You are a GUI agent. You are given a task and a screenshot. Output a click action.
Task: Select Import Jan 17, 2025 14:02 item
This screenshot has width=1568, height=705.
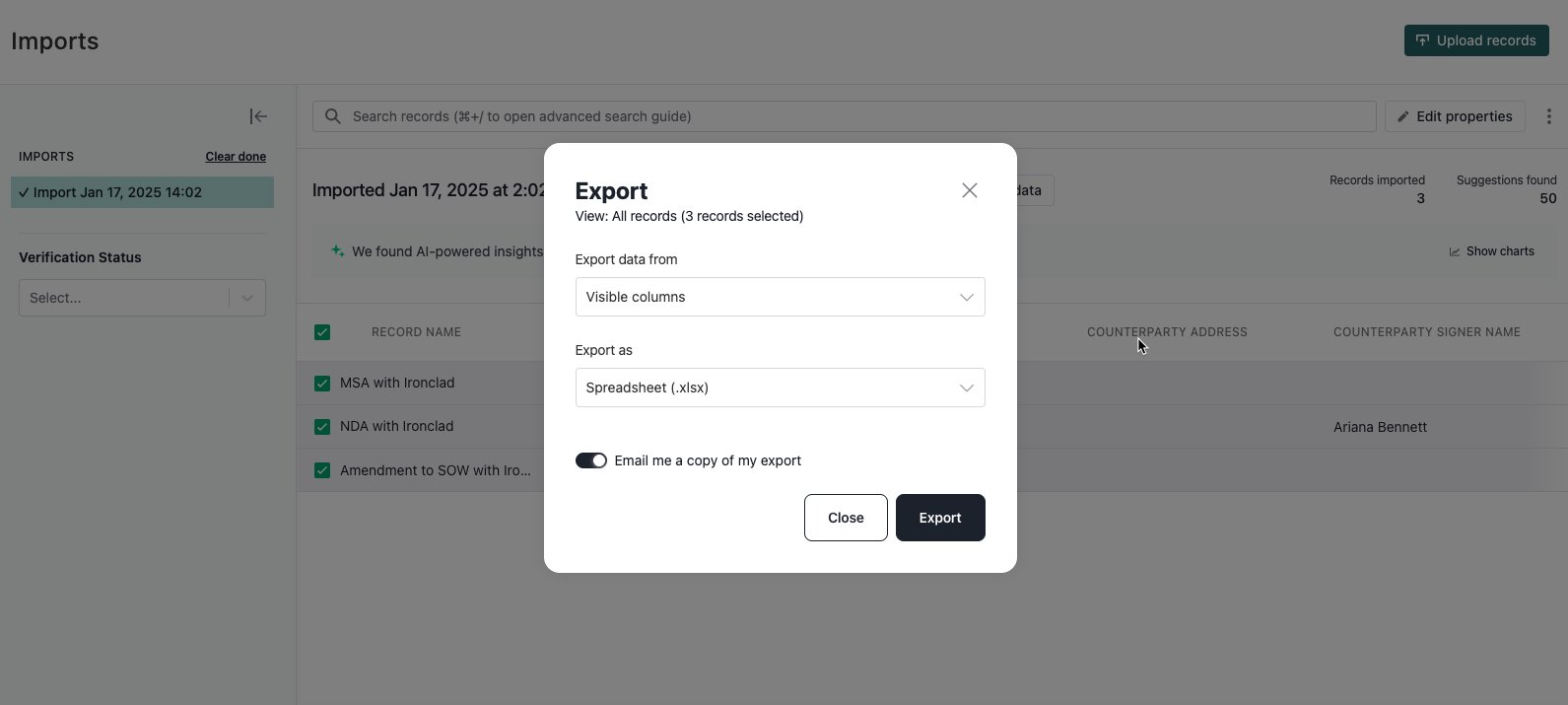tap(142, 192)
